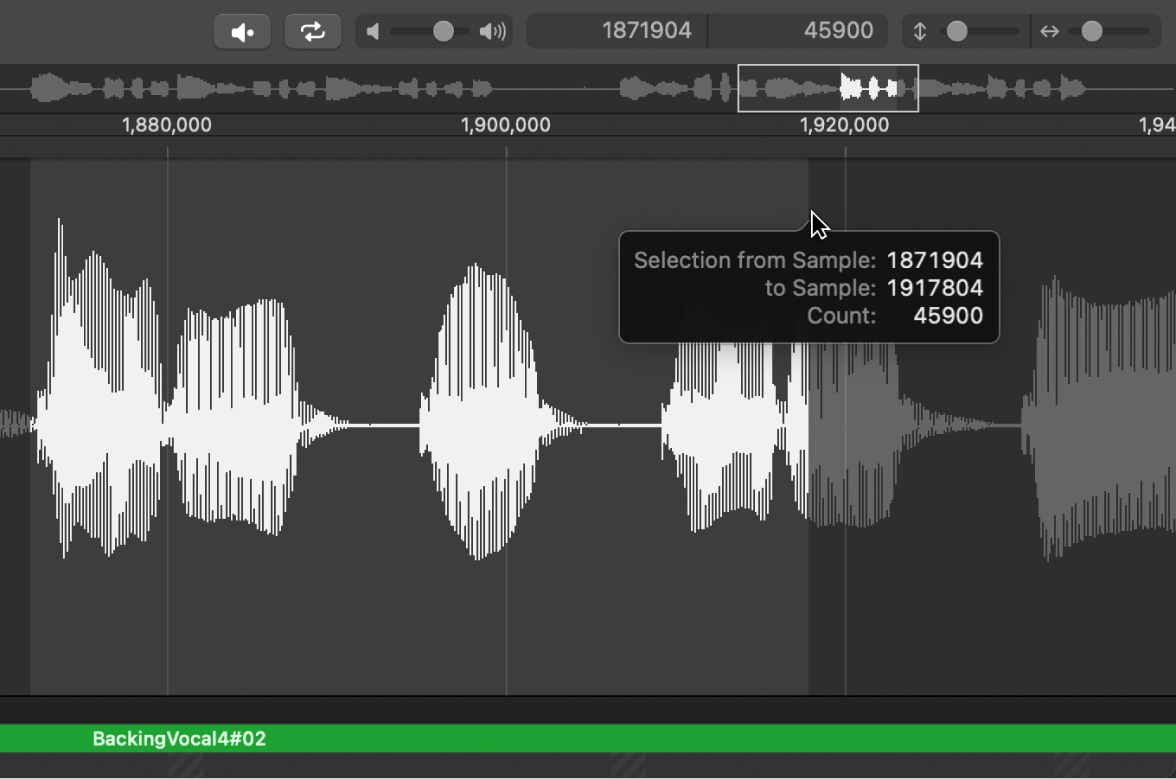Image resolution: width=1176 pixels, height=779 pixels.
Task: Click the horizontal zoom slider handle
Action: [x=1091, y=31]
